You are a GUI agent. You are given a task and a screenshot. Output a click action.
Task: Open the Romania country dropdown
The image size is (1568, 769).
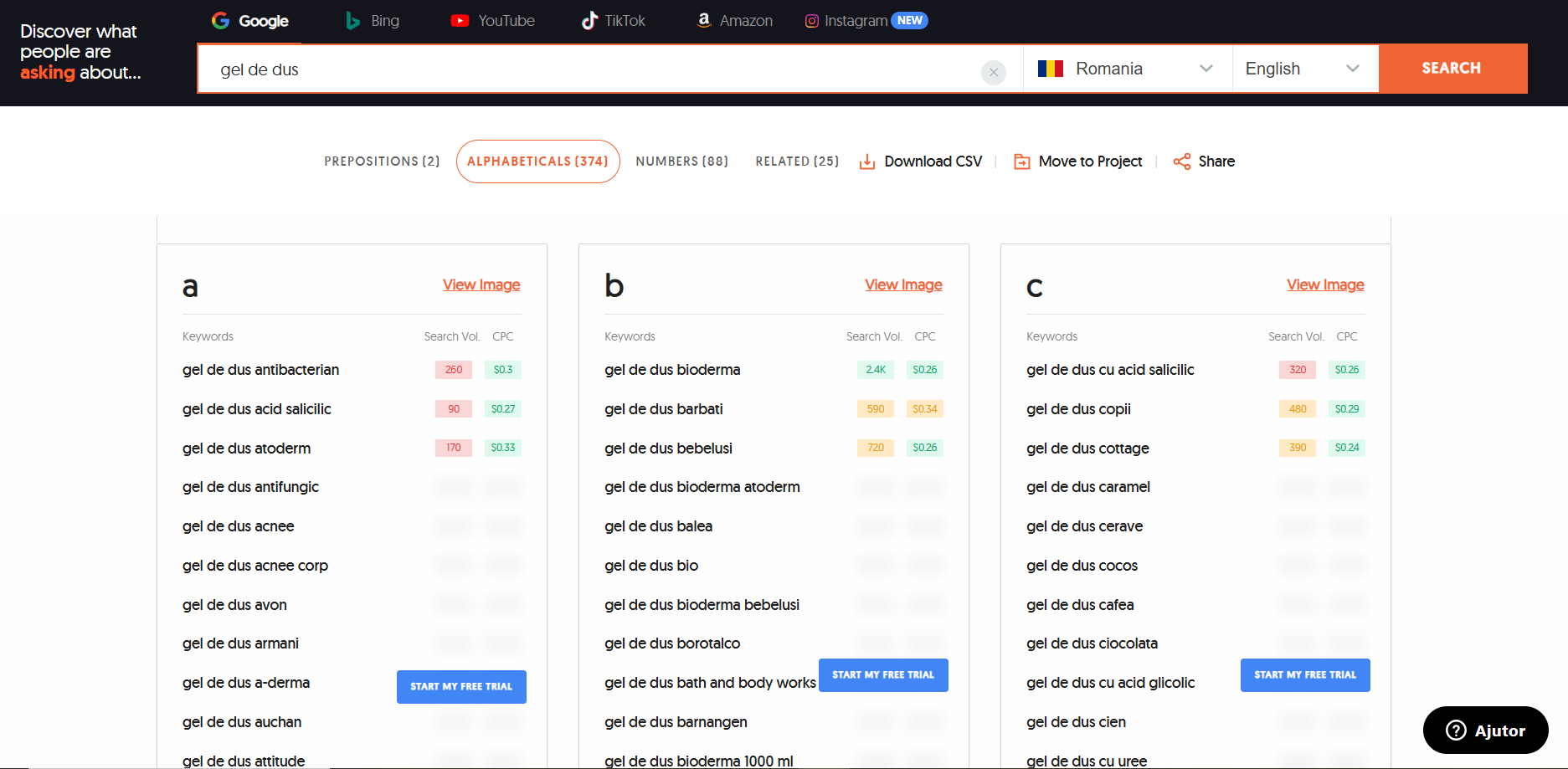(1127, 69)
